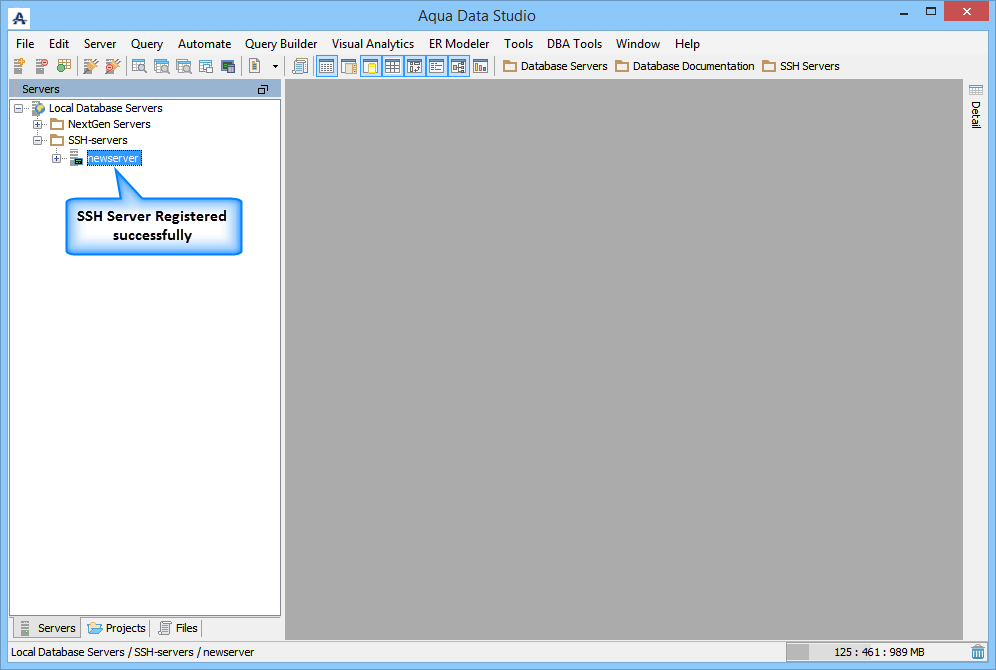The height and width of the screenshot is (670, 996).
Task: Open the SSH Servers folder shortcut
Action: pos(801,66)
